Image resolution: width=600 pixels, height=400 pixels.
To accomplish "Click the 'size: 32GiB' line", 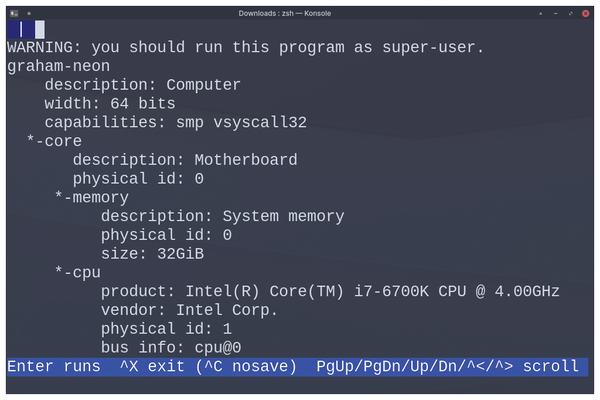I will pos(152,254).
